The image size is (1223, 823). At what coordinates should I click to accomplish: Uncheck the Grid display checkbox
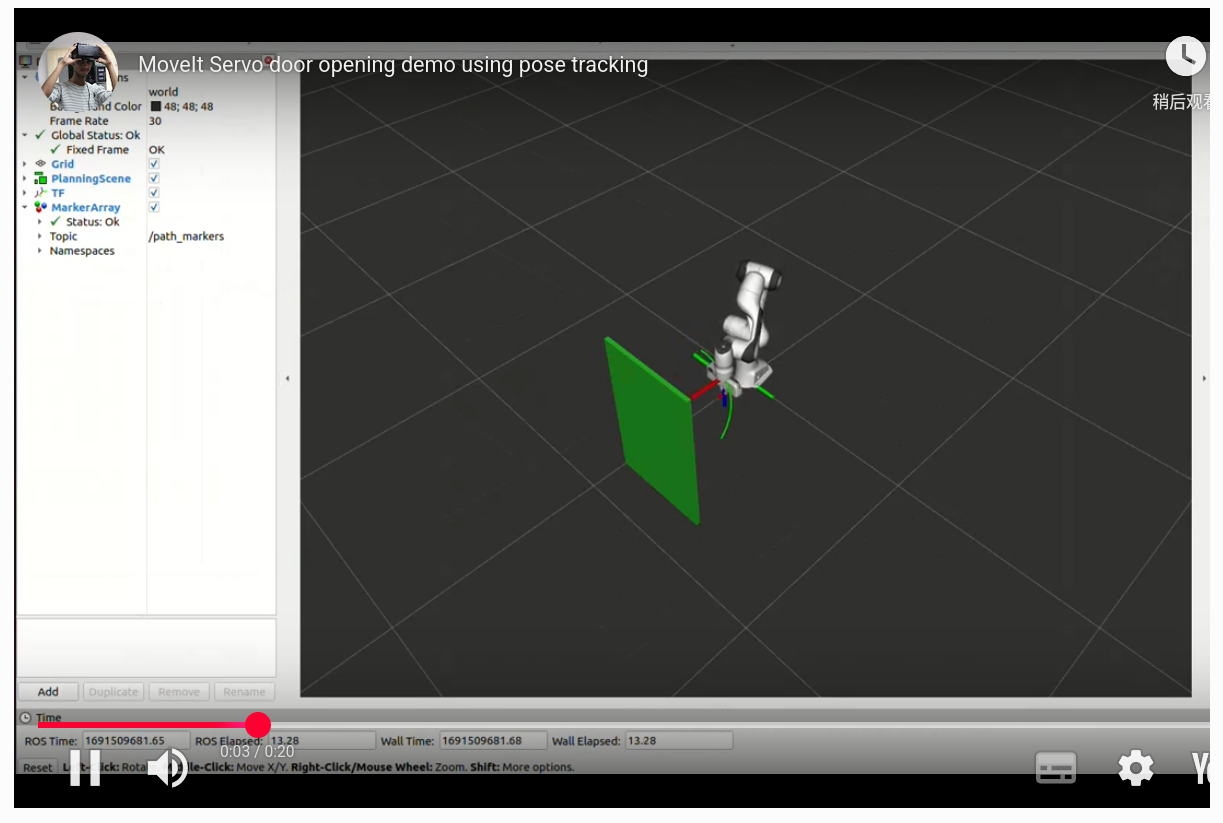(x=154, y=163)
